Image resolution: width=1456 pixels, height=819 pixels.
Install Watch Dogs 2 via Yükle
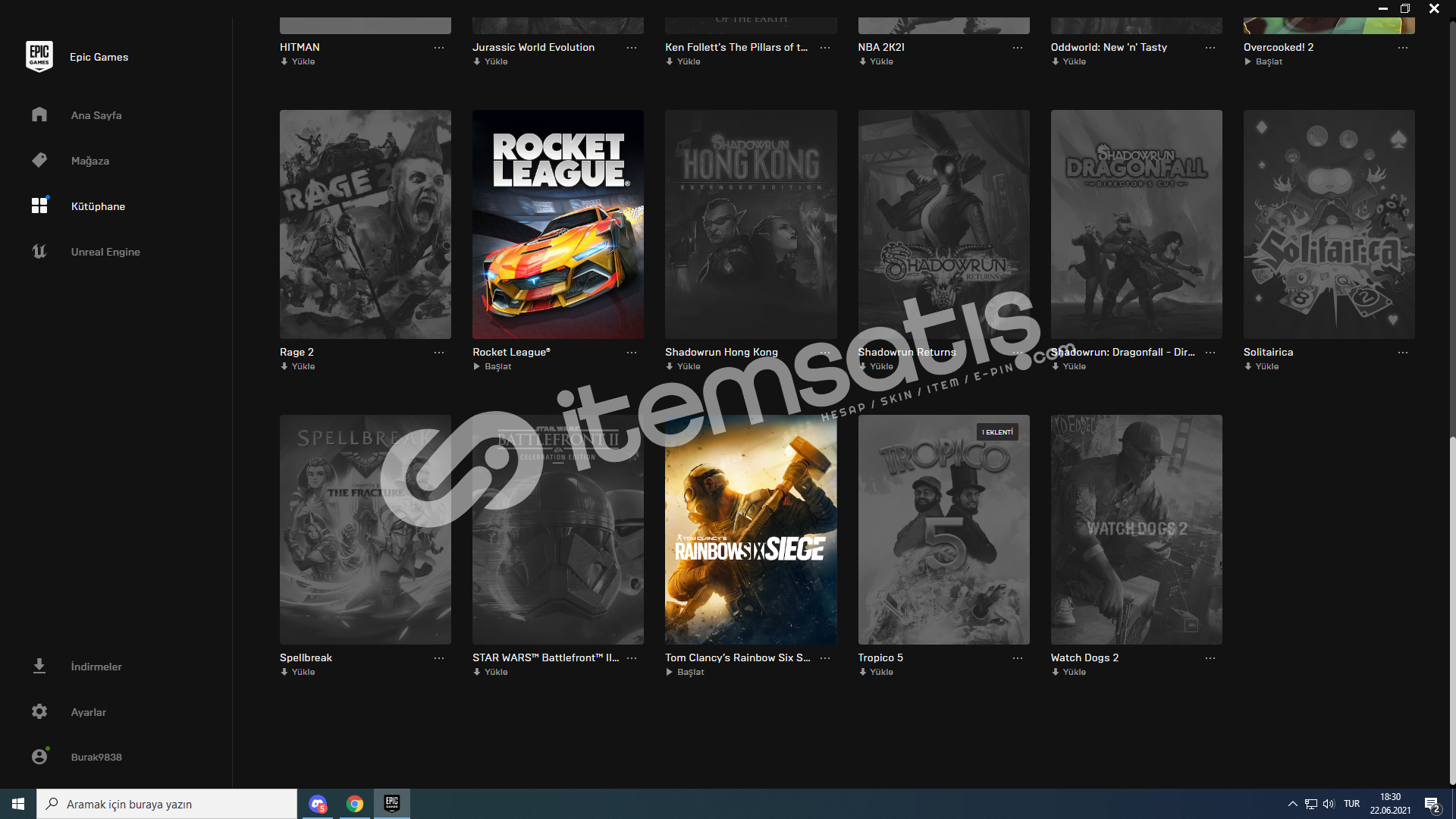tap(1069, 672)
